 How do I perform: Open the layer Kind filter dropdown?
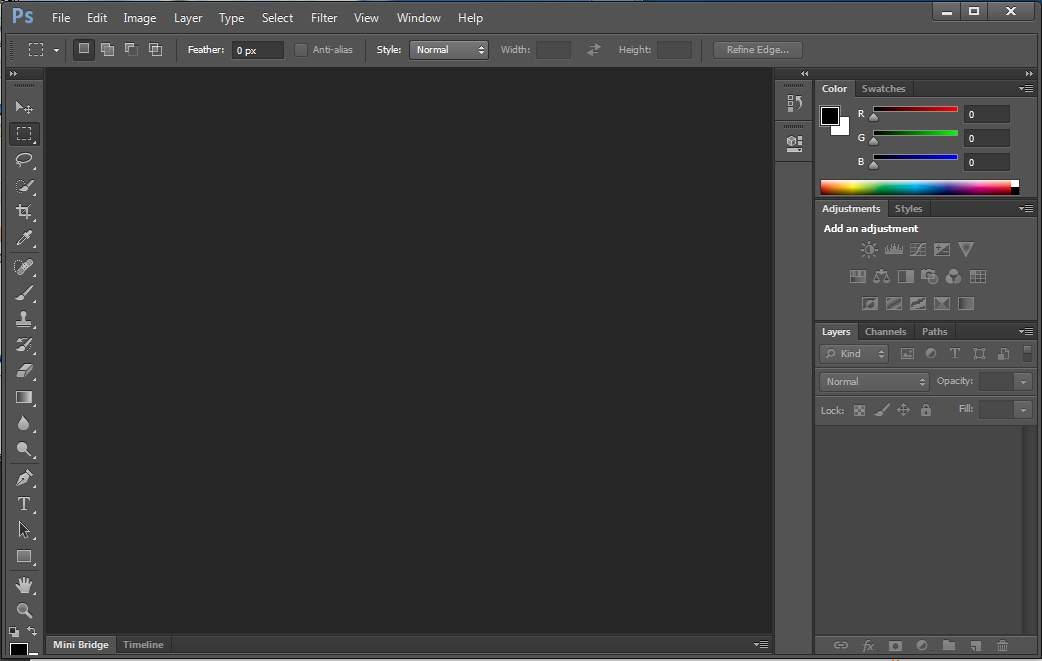click(x=854, y=354)
